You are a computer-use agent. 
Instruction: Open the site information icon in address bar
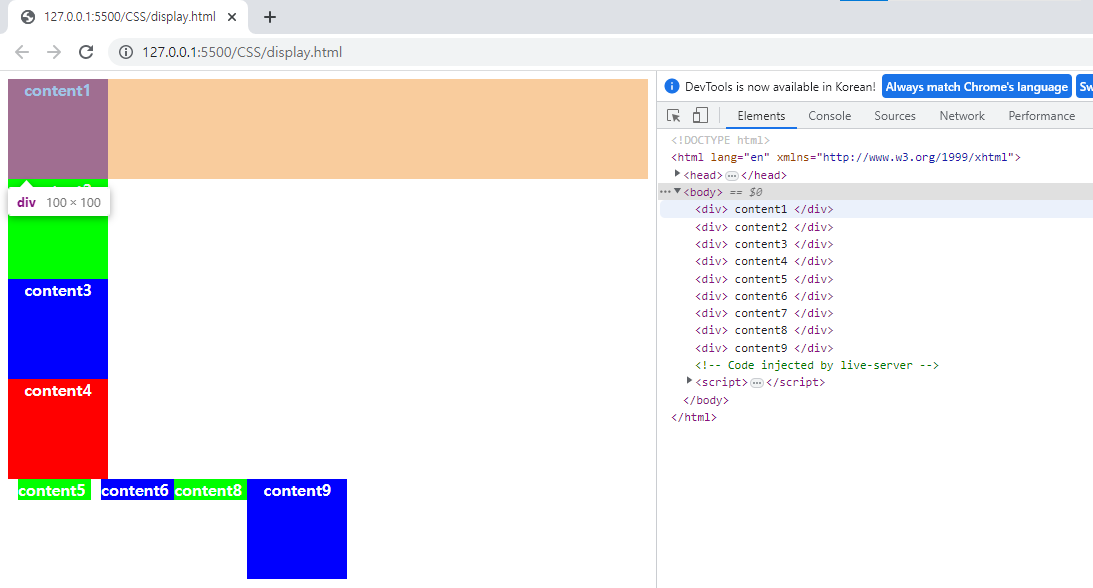coord(126,52)
